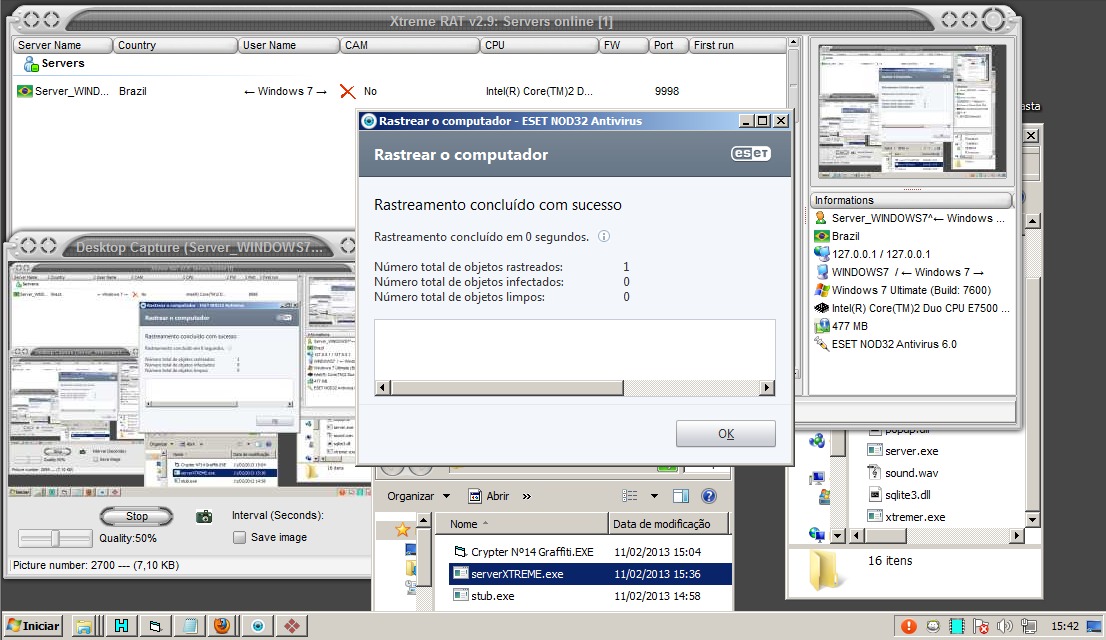Click the First run column header
This screenshot has height=640, width=1106.
click(x=737, y=45)
